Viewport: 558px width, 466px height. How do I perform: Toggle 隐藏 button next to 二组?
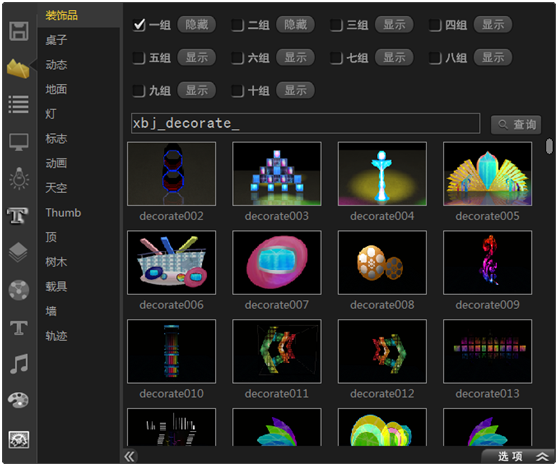click(295, 25)
